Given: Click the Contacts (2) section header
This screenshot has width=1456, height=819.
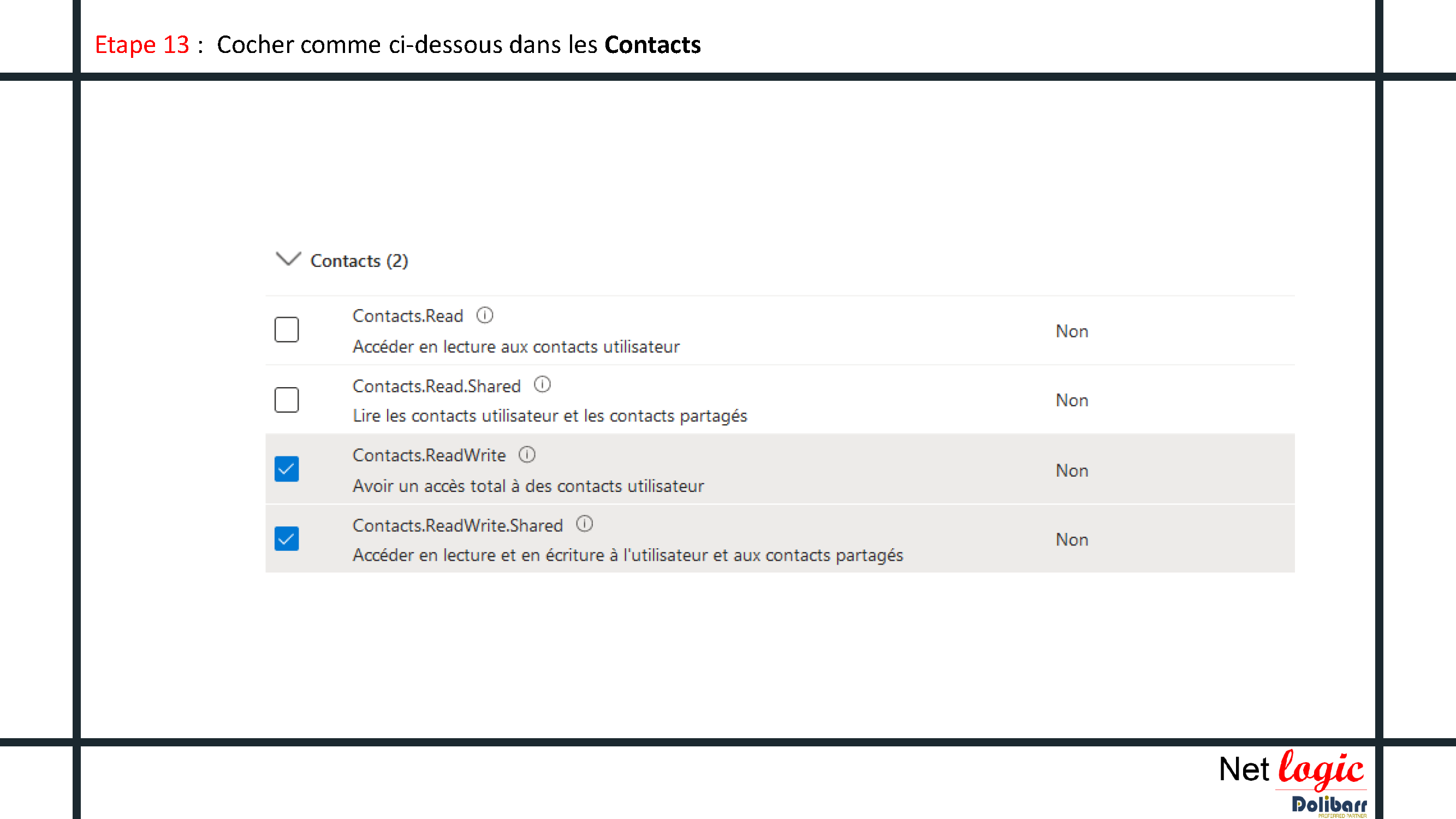Looking at the screenshot, I should [359, 260].
